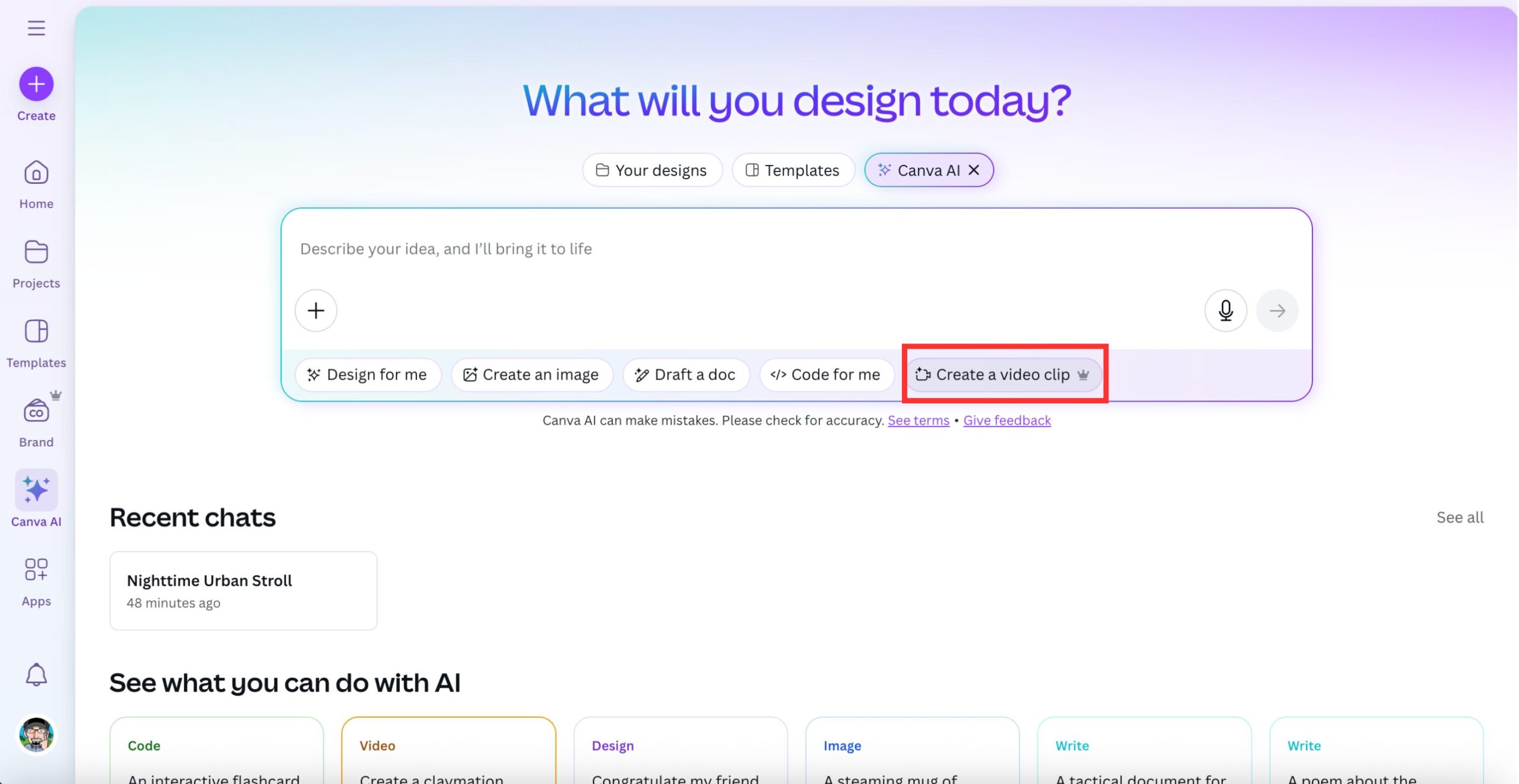Remove the Canva AI filter with X
The image size is (1519, 784).
click(x=974, y=170)
